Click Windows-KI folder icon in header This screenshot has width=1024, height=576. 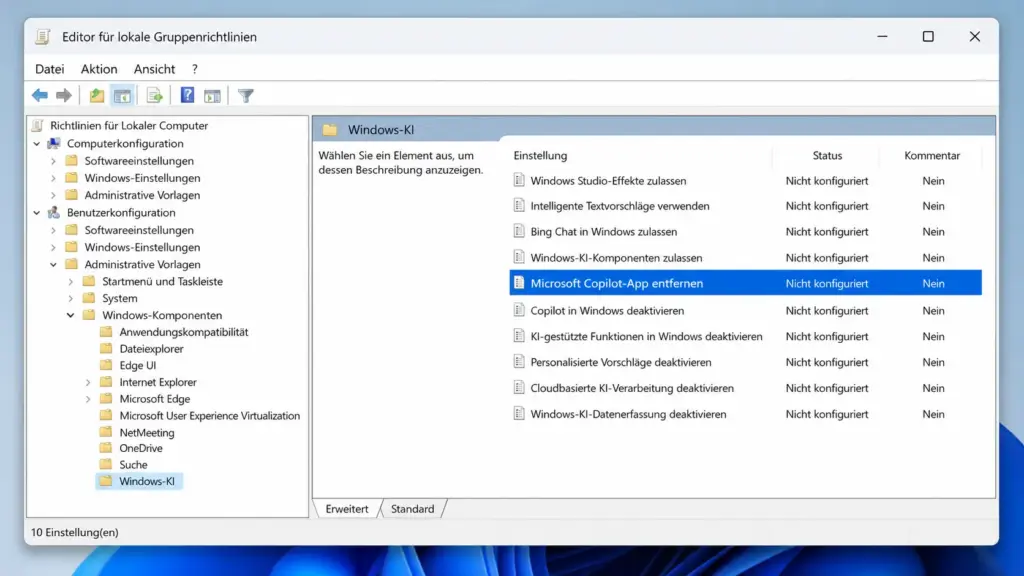[x=330, y=129]
